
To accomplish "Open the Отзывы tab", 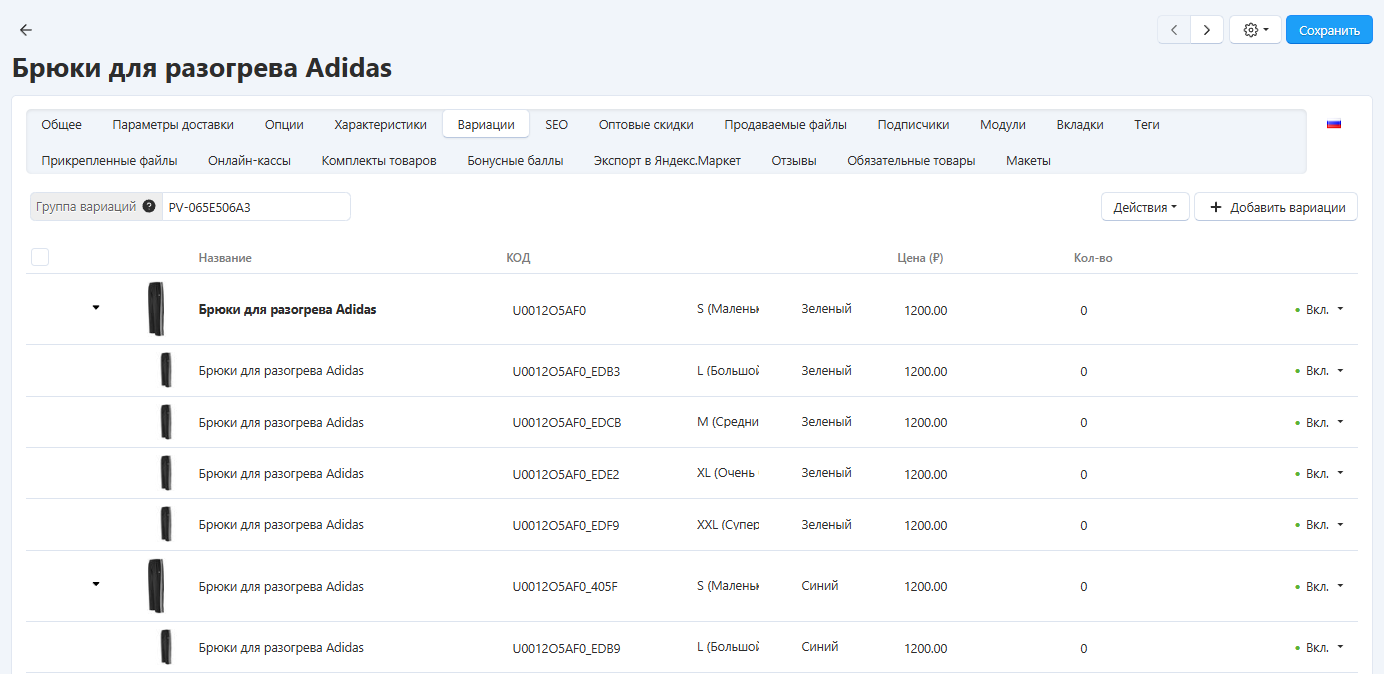I will coord(794,160).
